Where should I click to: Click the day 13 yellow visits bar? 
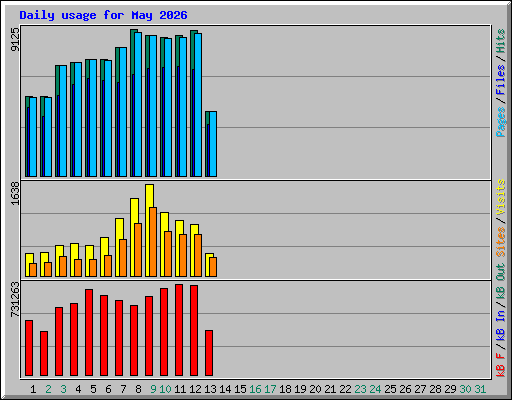209,265
